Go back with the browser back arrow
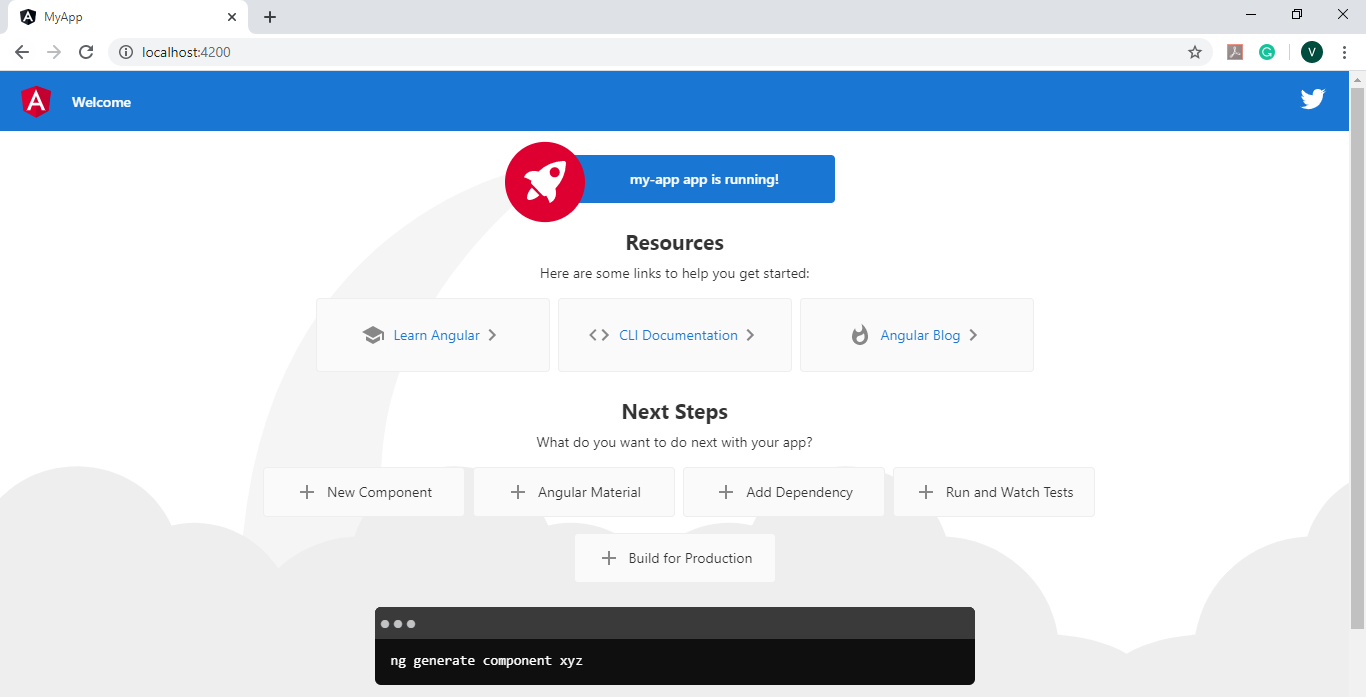The image size is (1366, 697). click(x=22, y=52)
